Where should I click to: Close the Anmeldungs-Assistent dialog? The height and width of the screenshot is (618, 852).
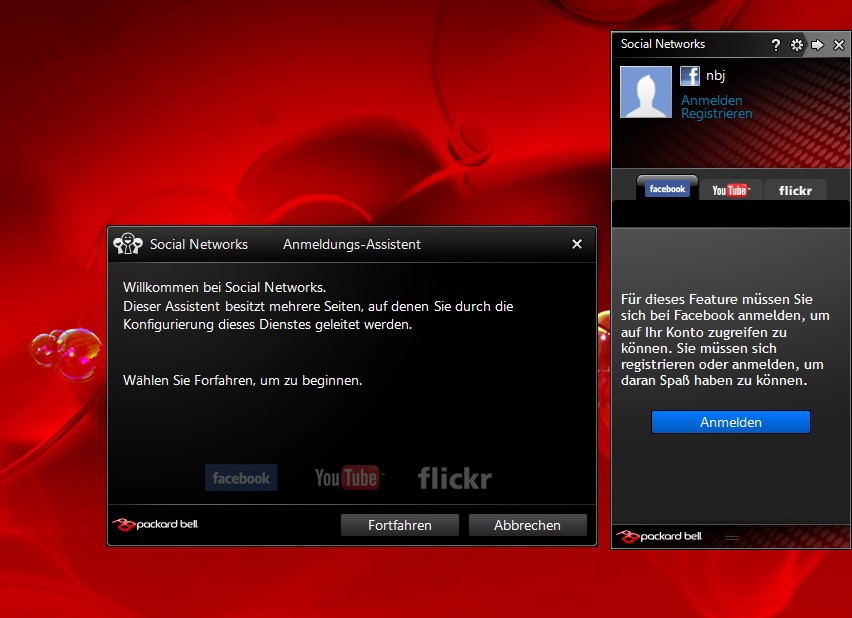pyautogui.click(x=577, y=244)
